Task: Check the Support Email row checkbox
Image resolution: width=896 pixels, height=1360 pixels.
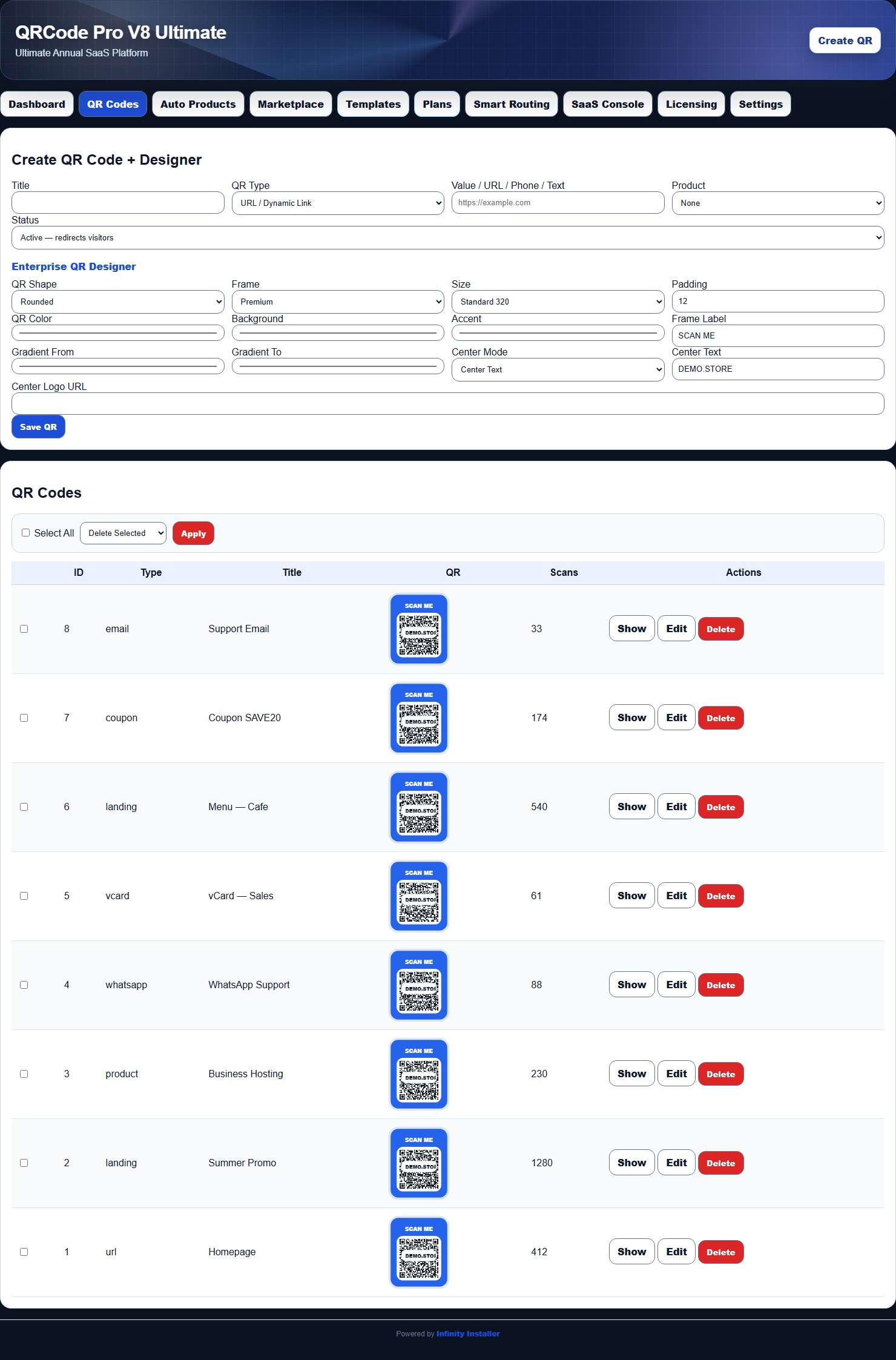Action: click(x=24, y=629)
